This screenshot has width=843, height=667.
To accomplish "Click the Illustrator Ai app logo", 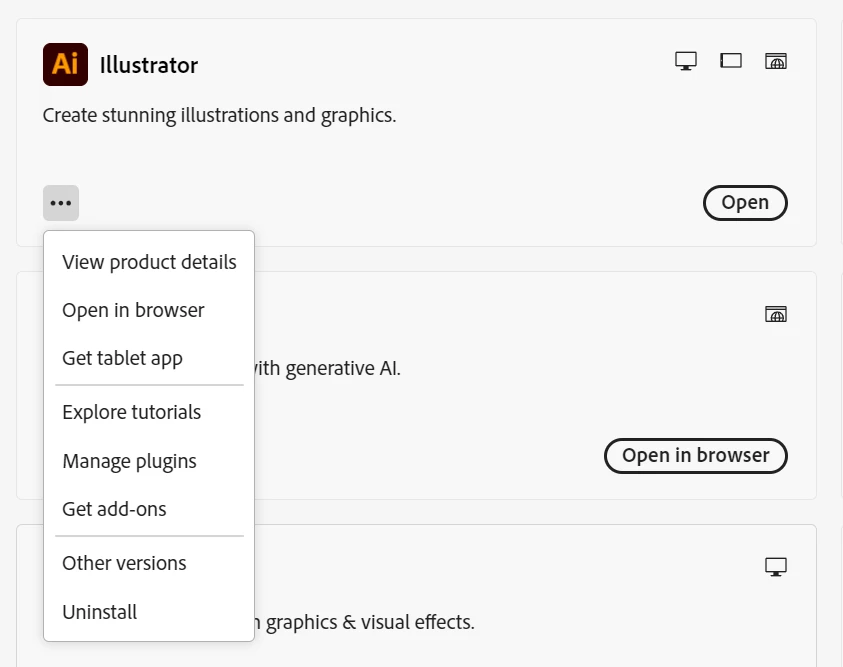I will coord(66,64).
